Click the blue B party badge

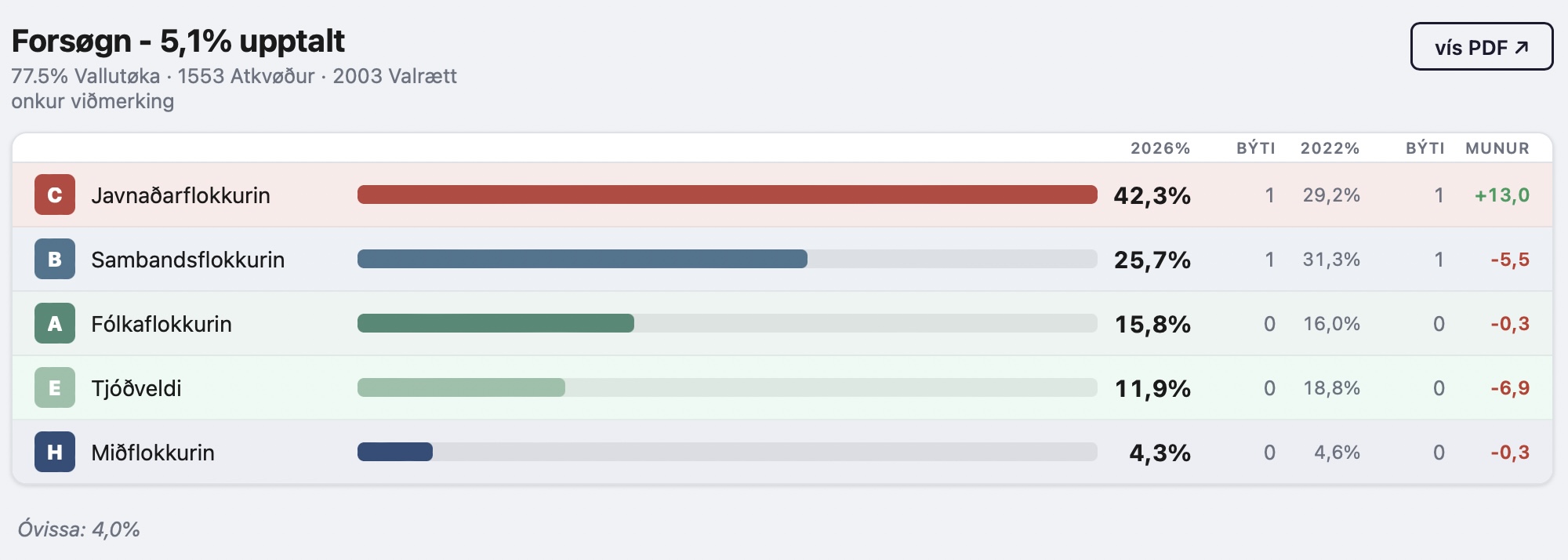pos(55,260)
